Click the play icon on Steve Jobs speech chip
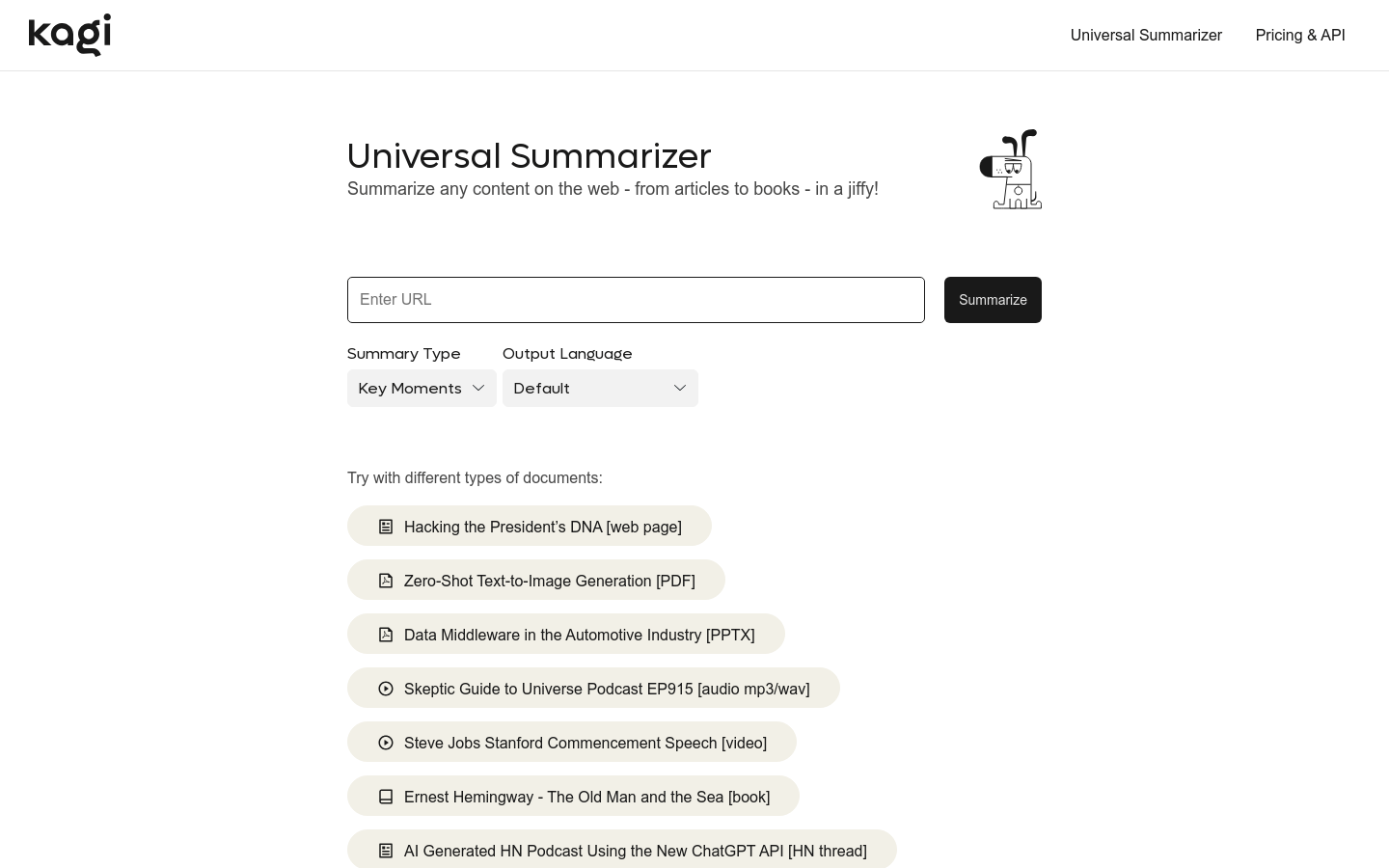The width and height of the screenshot is (1389, 868). [x=386, y=743]
